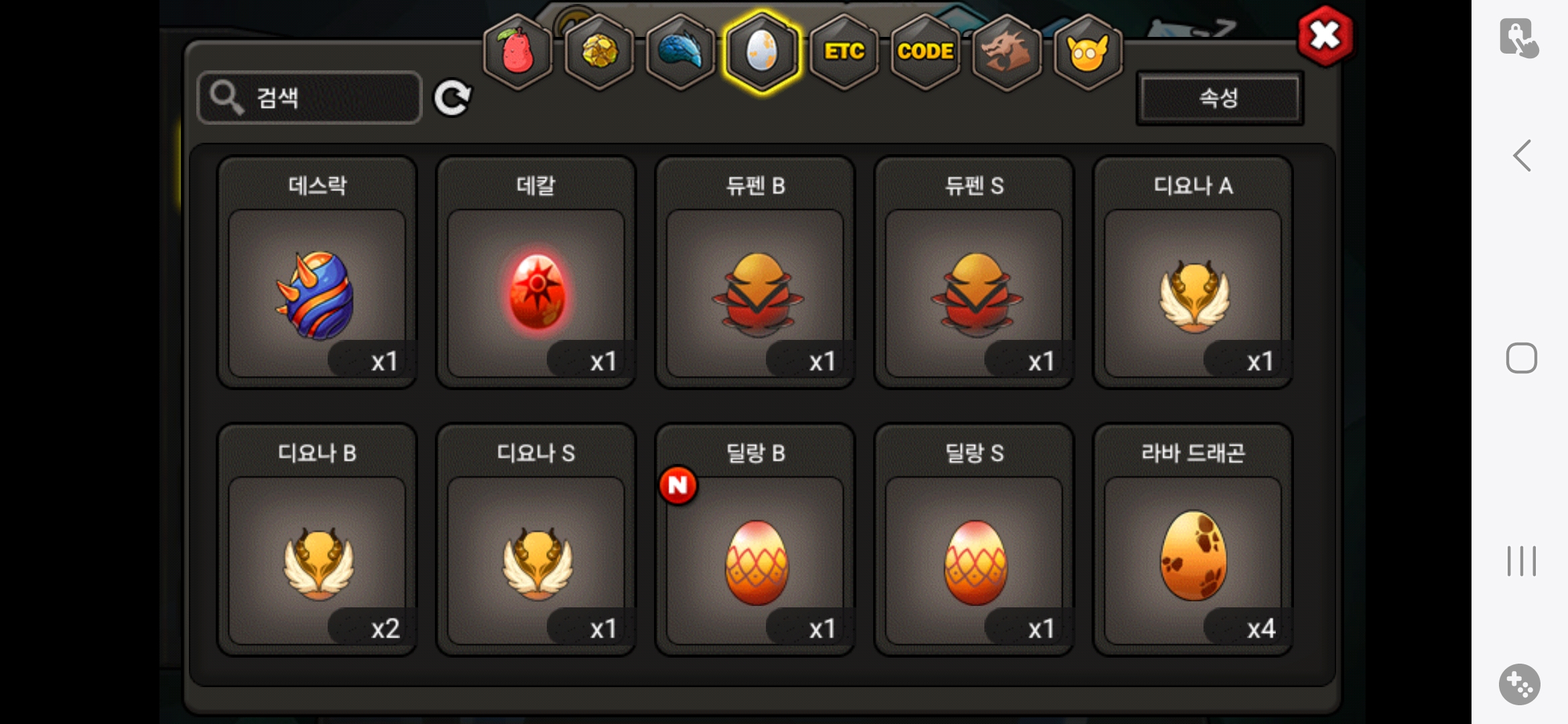Open the 속성 attribute filter
Image resolution: width=1568 pixels, height=724 pixels.
click(x=1220, y=99)
